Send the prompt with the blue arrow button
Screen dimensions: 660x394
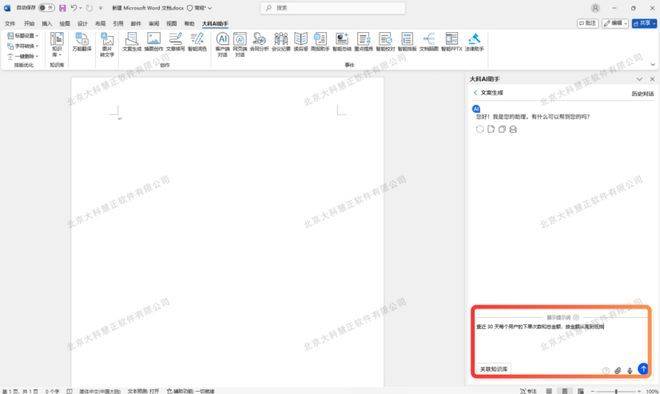click(x=643, y=369)
